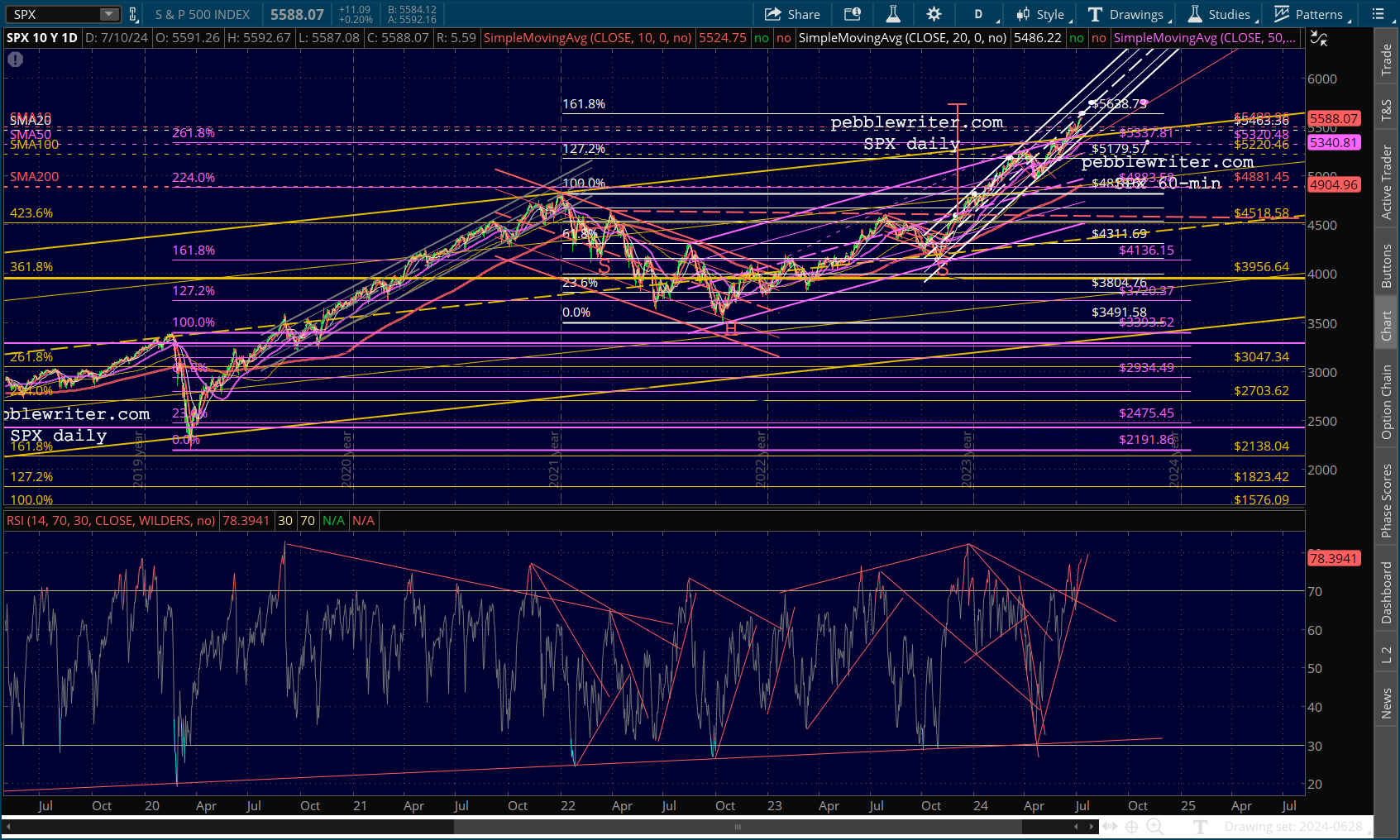This screenshot has height=840, width=1400.
Task: Expand the SPX symbol dropdown arrow
Action: tap(109, 14)
